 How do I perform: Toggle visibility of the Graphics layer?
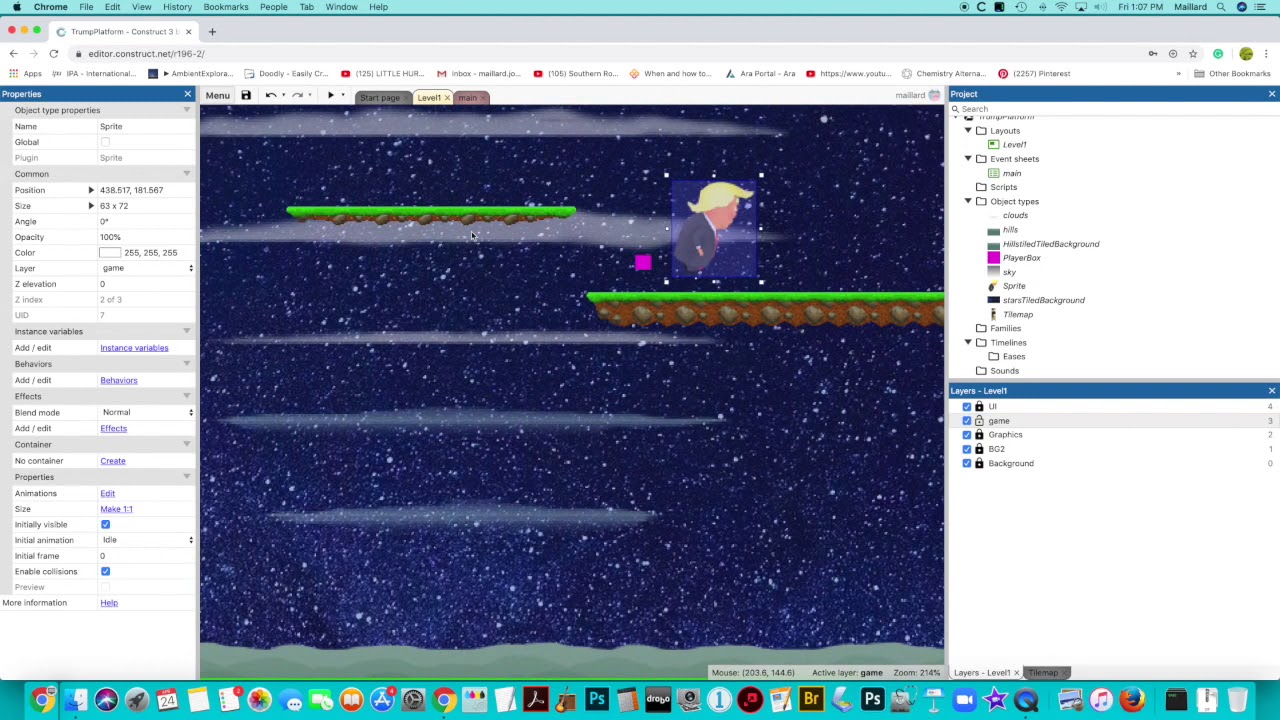(966, 435)
